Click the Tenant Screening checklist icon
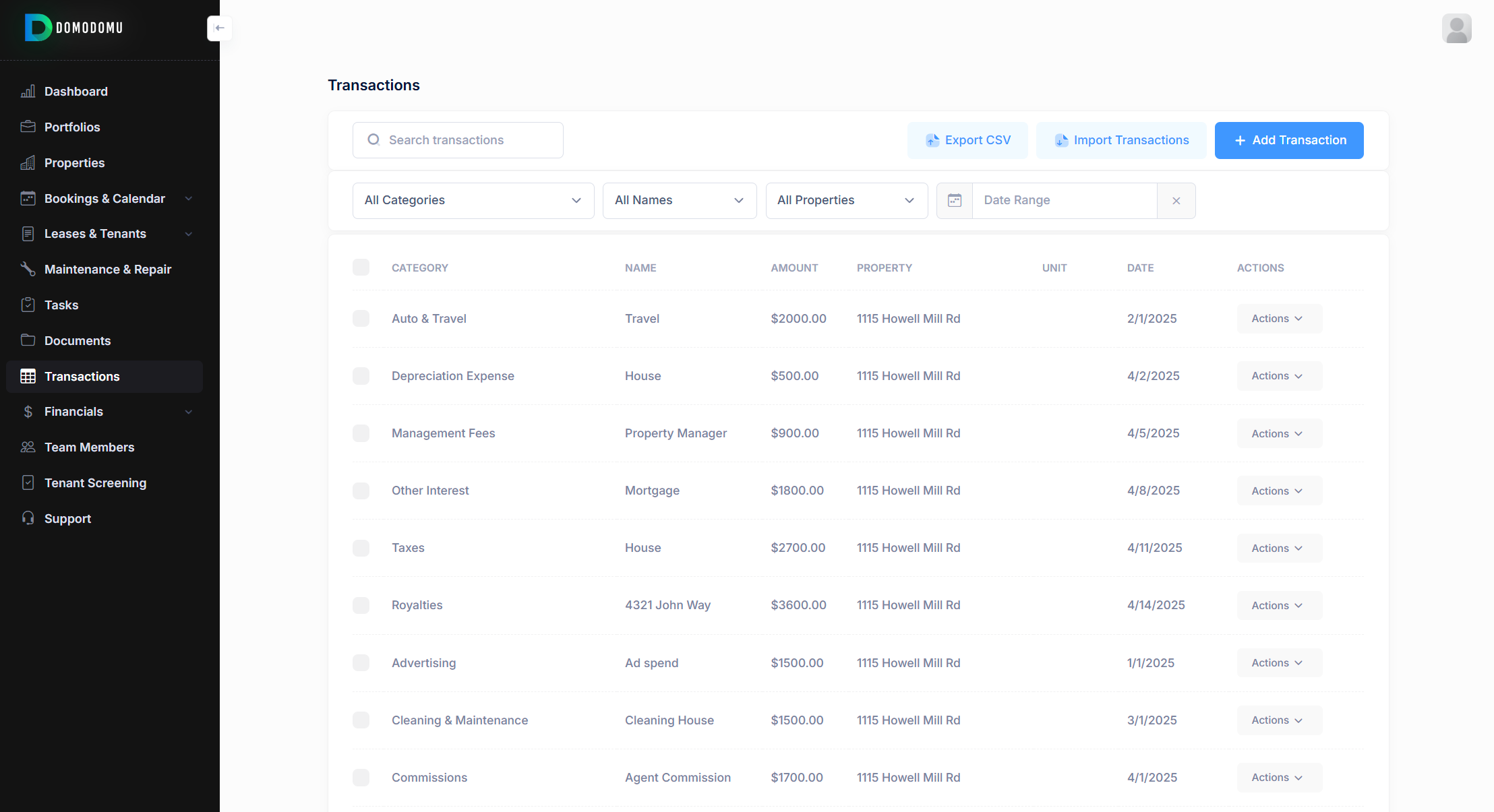The image size is (1494, 812). [28, 483]
